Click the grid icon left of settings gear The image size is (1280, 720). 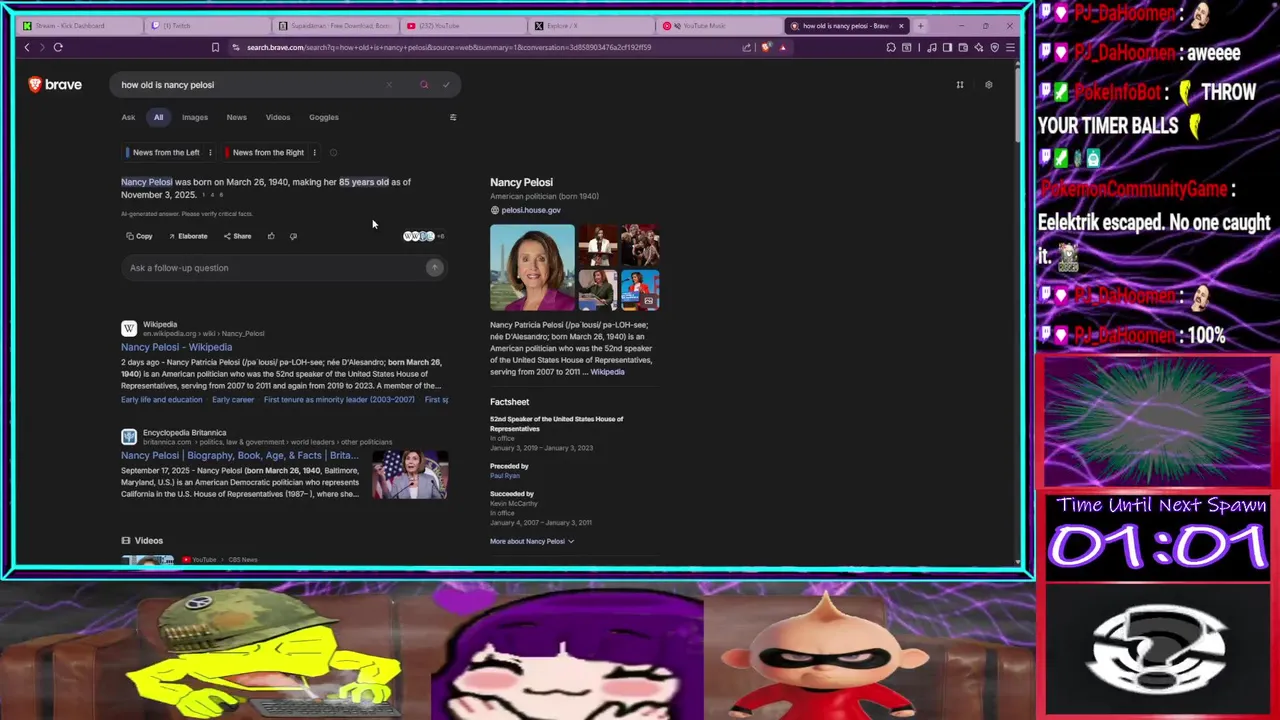coord(959,85)
